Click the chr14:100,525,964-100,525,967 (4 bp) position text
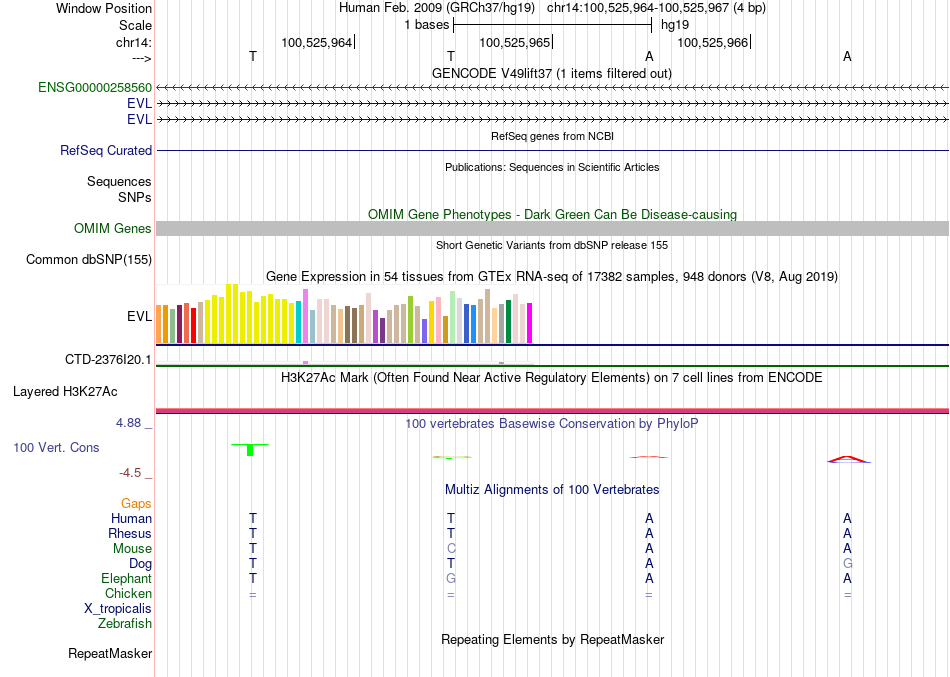This screenshot has width=950, height=677. (x=656, y=8)
